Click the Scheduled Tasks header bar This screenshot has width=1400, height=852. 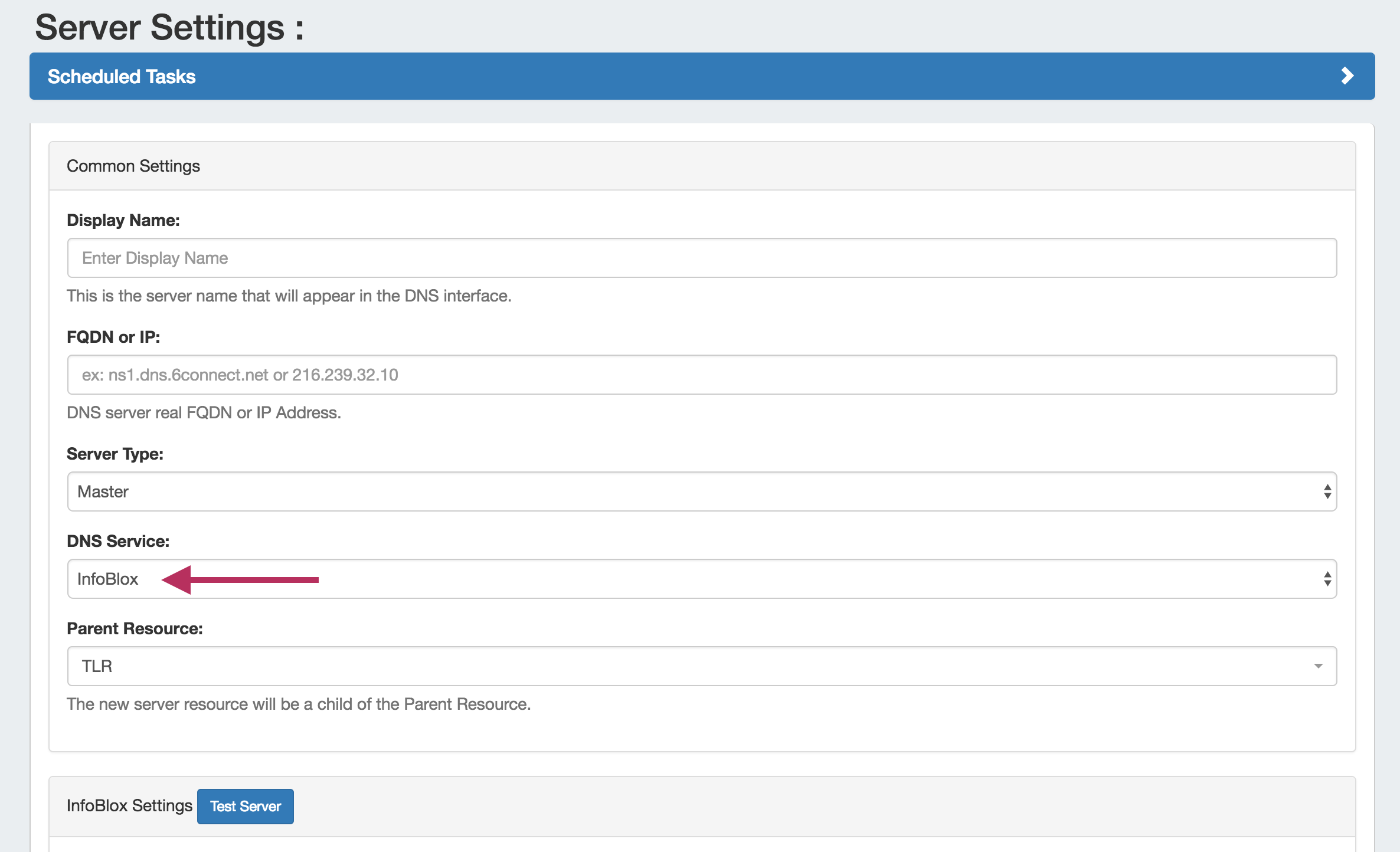pos(121,76)
